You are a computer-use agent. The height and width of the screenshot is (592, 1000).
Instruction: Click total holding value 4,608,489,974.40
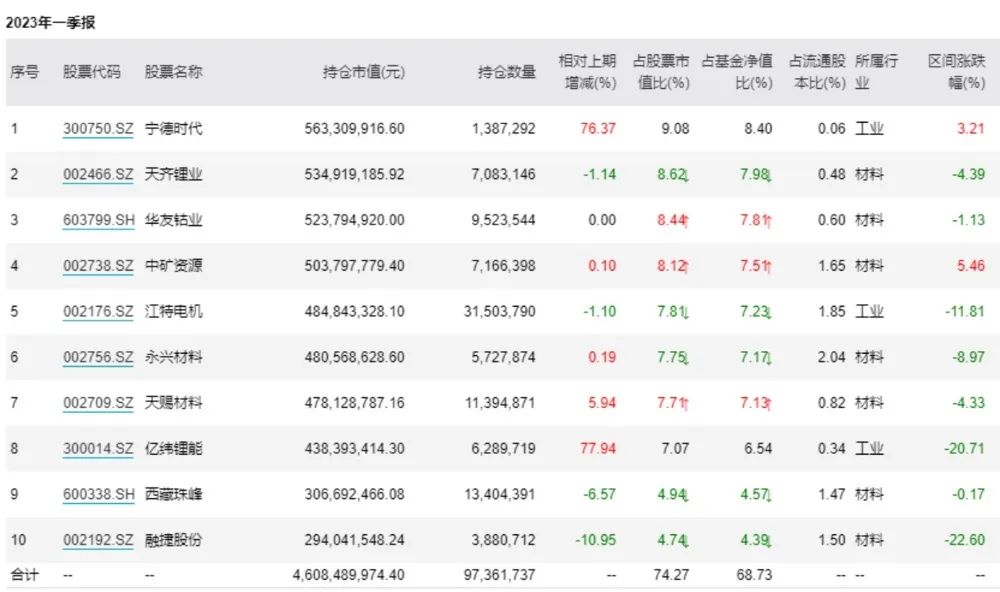coord(349,575)
